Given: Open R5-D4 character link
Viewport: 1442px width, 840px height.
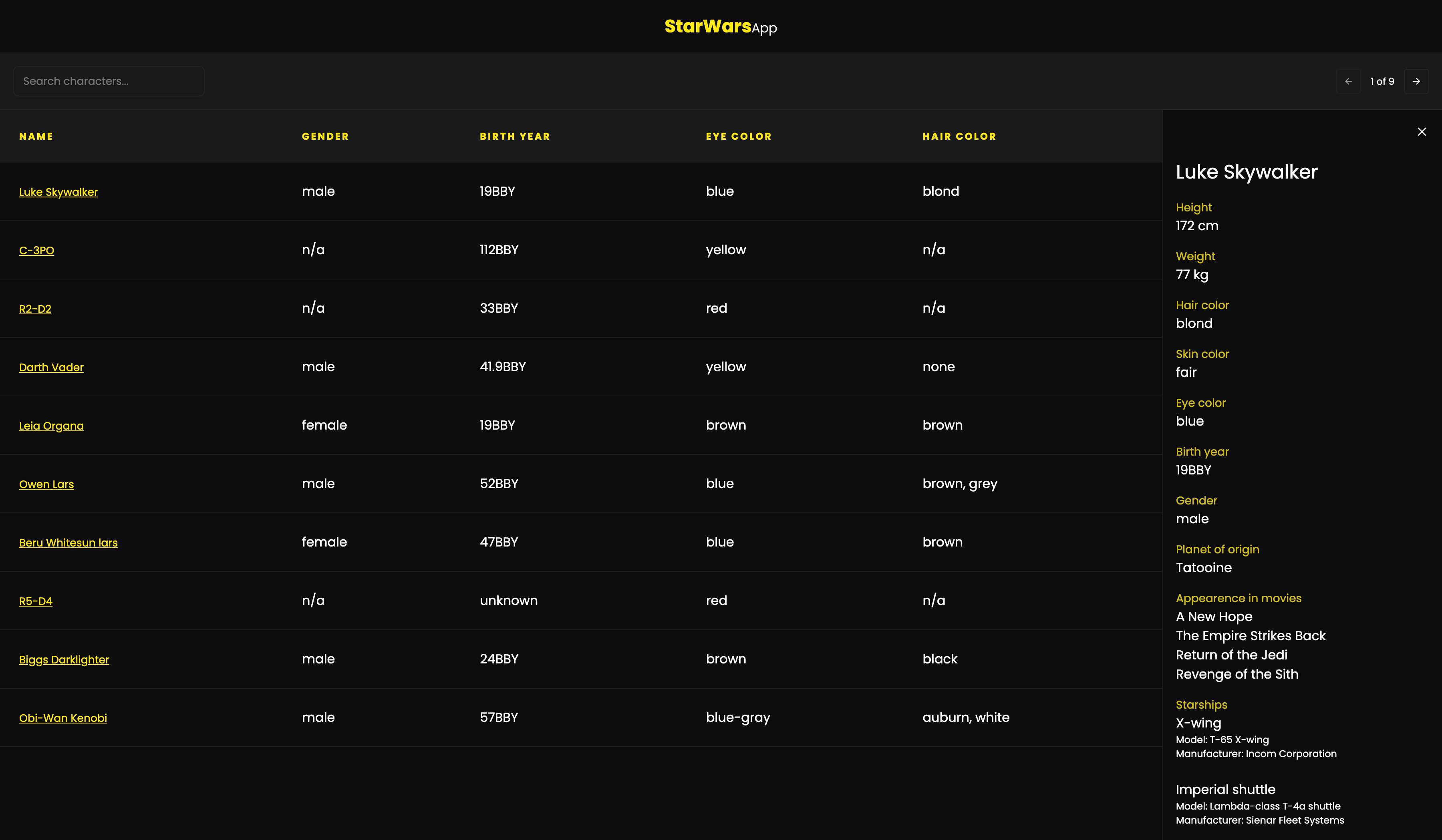Looking at the screenshot, I should tap(36, 601).
